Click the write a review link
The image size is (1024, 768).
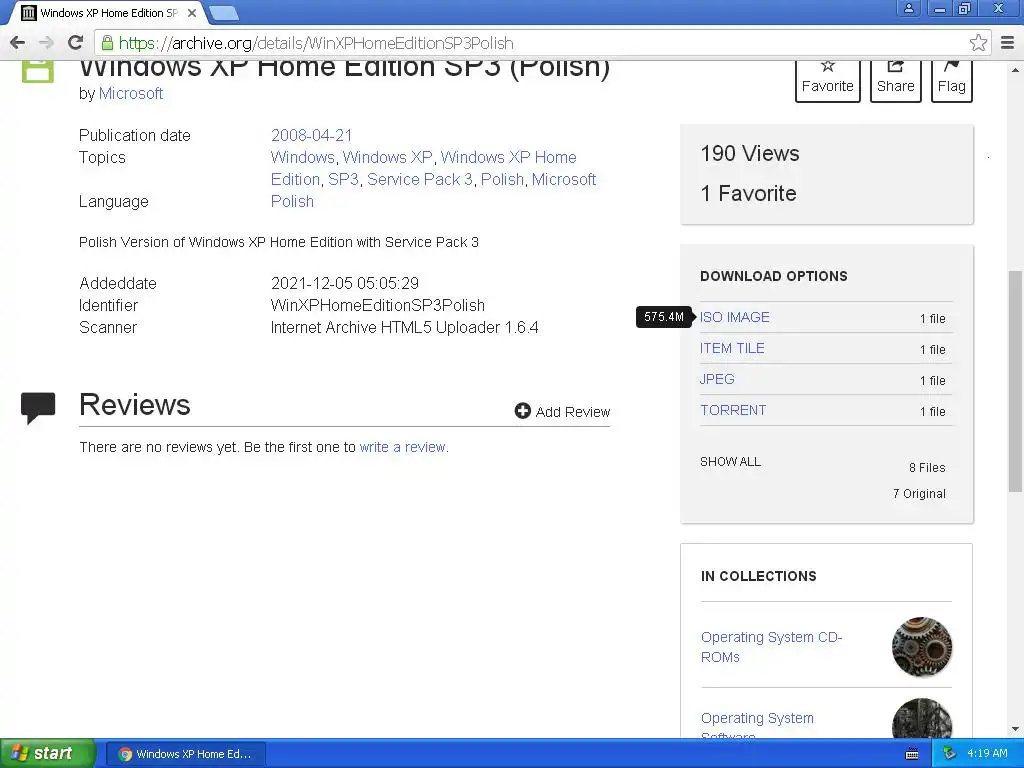tap(402, 447)
